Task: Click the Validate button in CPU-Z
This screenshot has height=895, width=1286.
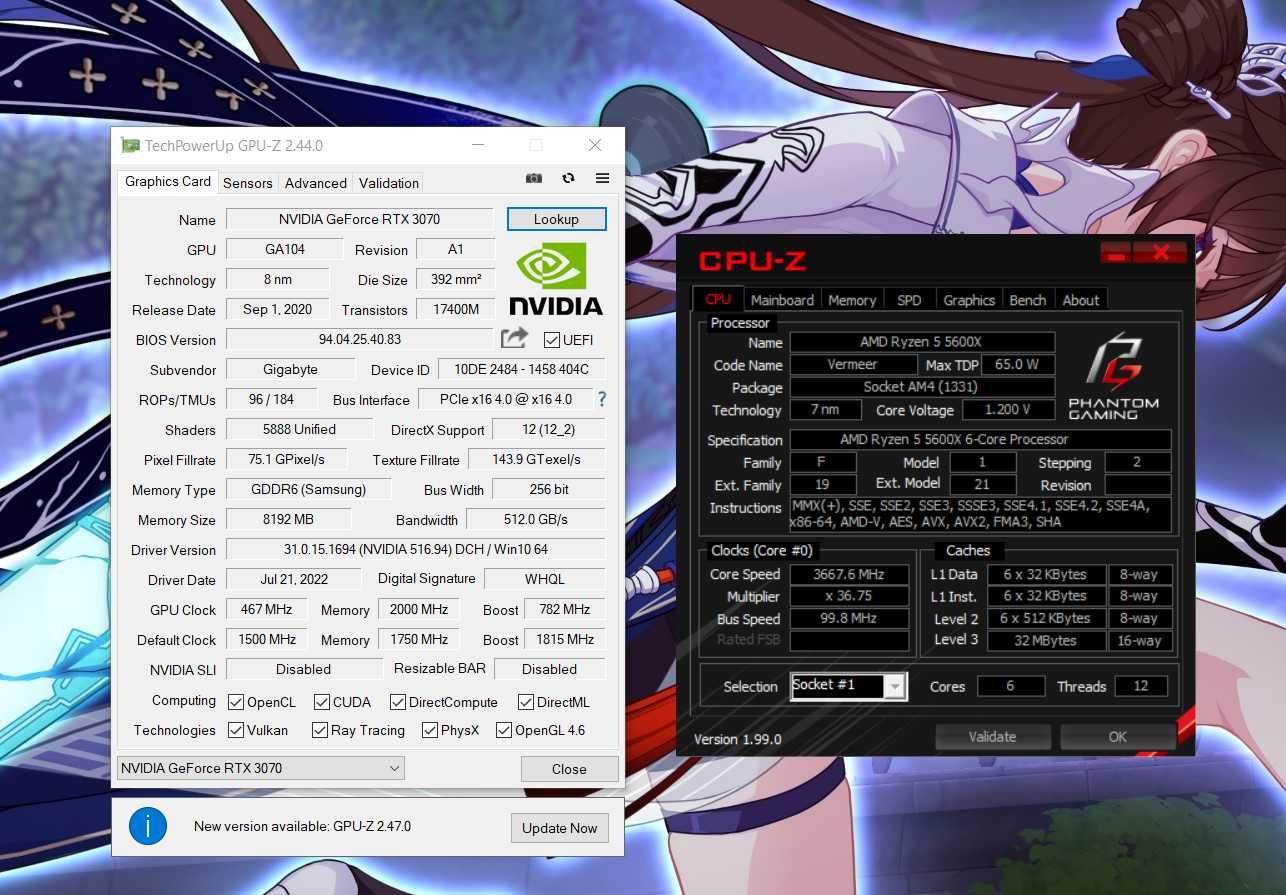Action: click(992, 737)
